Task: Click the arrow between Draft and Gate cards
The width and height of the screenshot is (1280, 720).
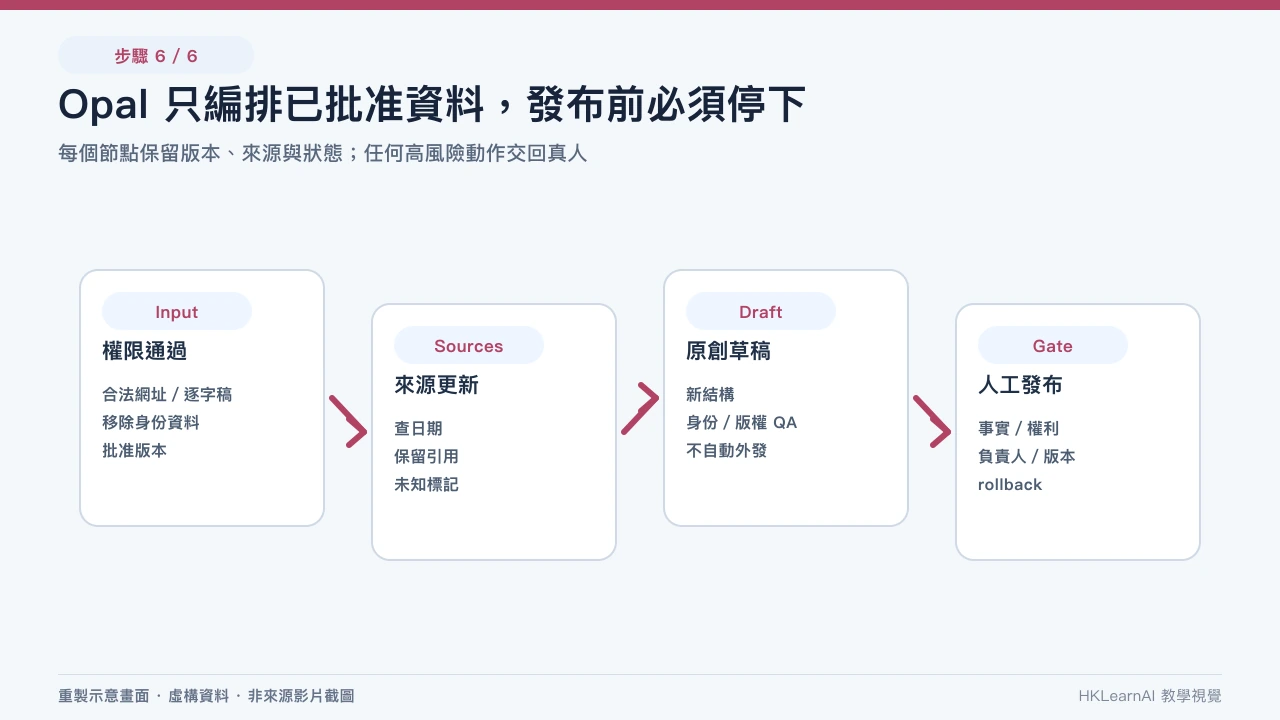Action: tap(932, 421)
